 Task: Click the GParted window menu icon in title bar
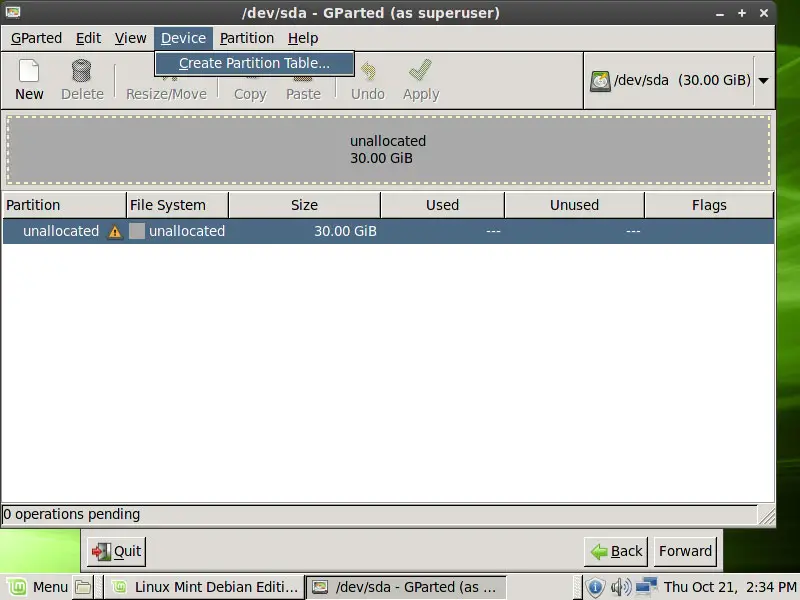(x=13, y=12)
